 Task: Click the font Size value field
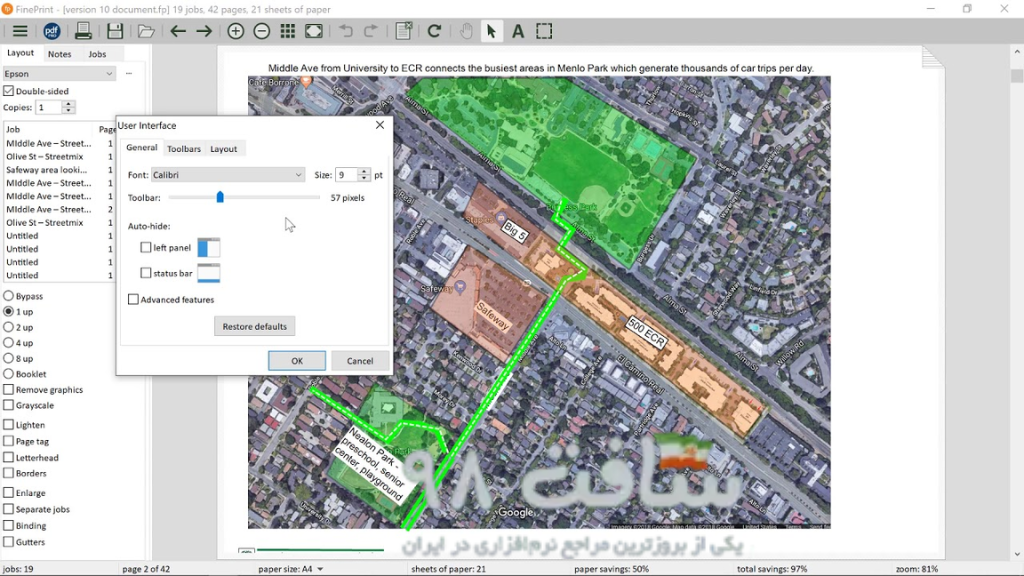[x=346, y=174]
